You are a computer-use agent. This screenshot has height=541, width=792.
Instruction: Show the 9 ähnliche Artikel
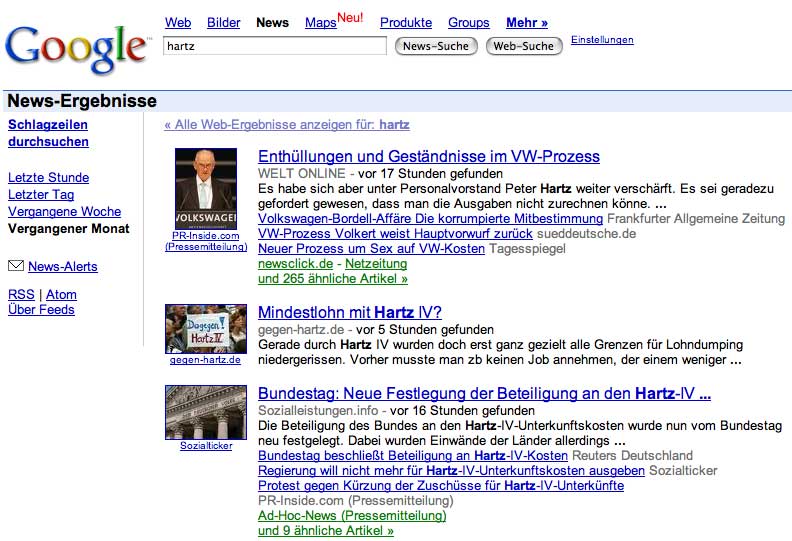click(x=325, y=530)
